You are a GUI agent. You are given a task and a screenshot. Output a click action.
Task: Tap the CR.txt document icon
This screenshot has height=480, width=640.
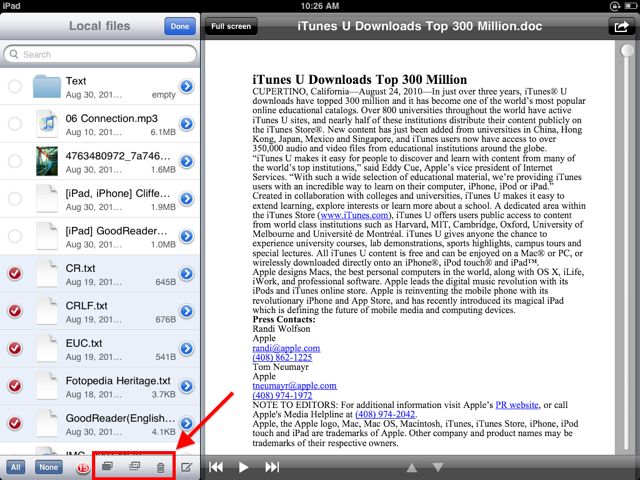[47, 273]
